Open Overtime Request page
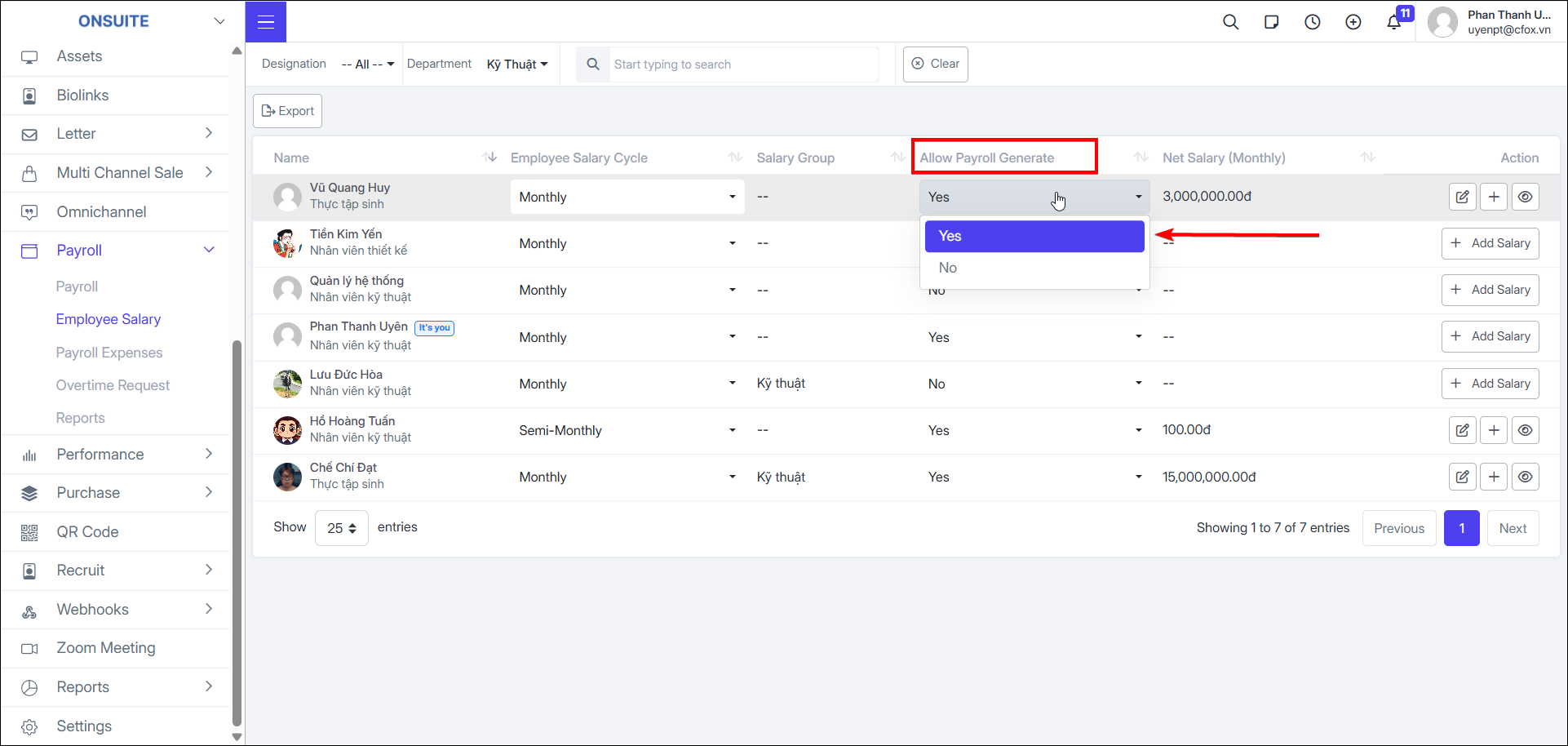This screenshot has height=746, width=1568. click(x=113, y=385)
